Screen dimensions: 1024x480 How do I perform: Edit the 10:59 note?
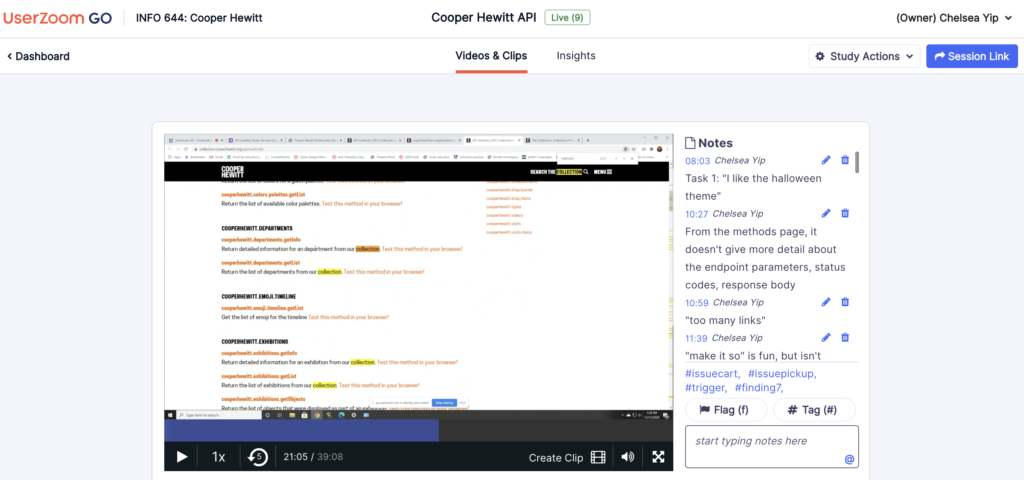point(826,302)
